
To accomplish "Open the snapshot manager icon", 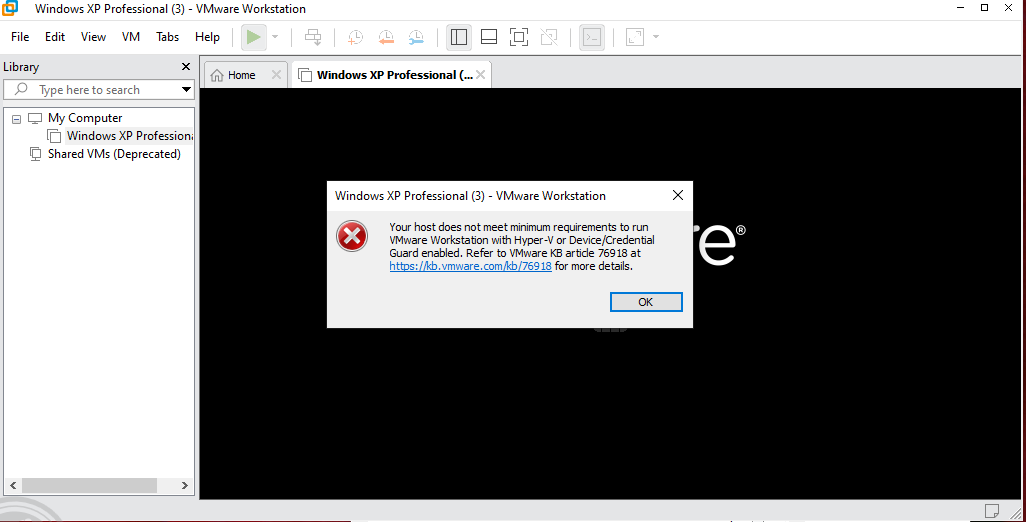I will click(416, 37).
